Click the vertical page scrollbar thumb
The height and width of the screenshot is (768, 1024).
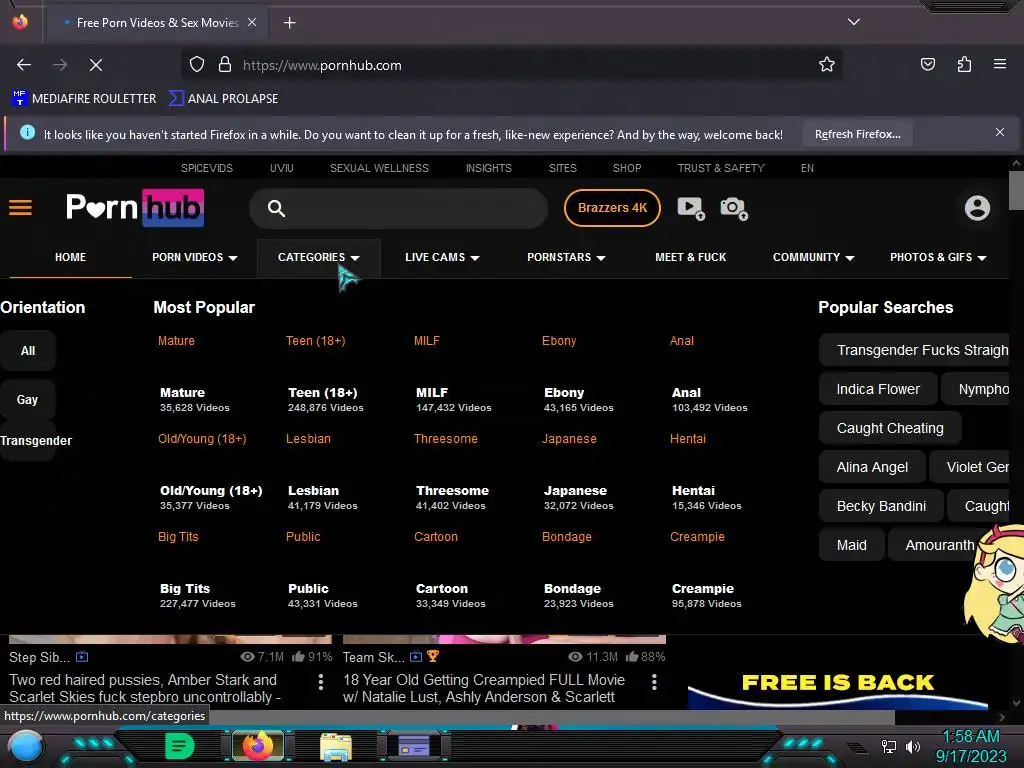tap(1016, 191)
